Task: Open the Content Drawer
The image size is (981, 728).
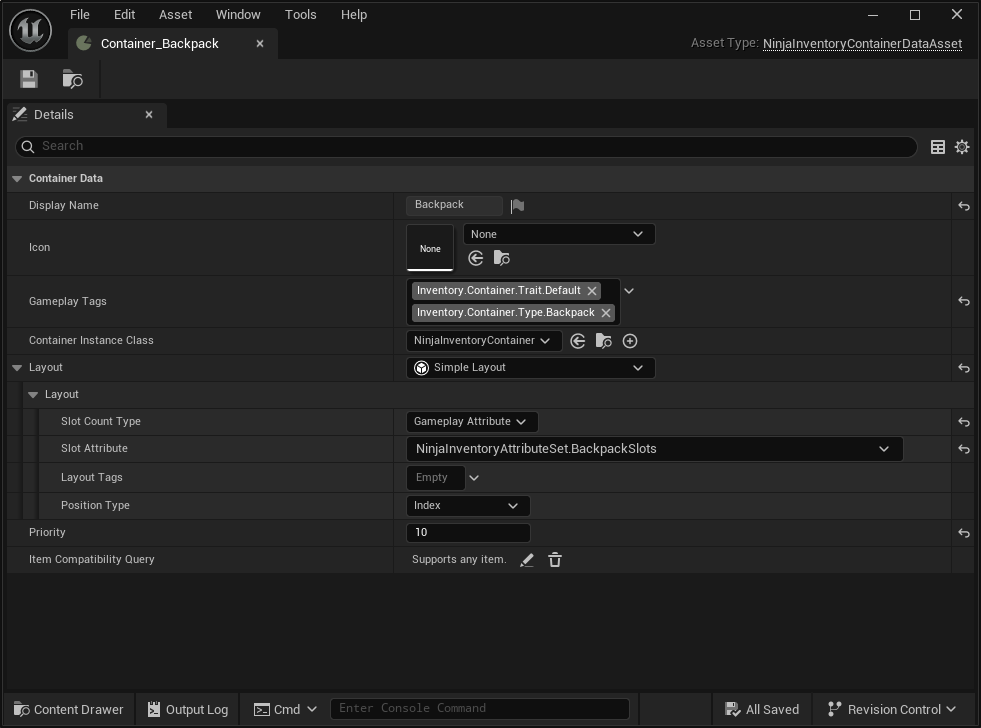Action: (x=67, y=709)
